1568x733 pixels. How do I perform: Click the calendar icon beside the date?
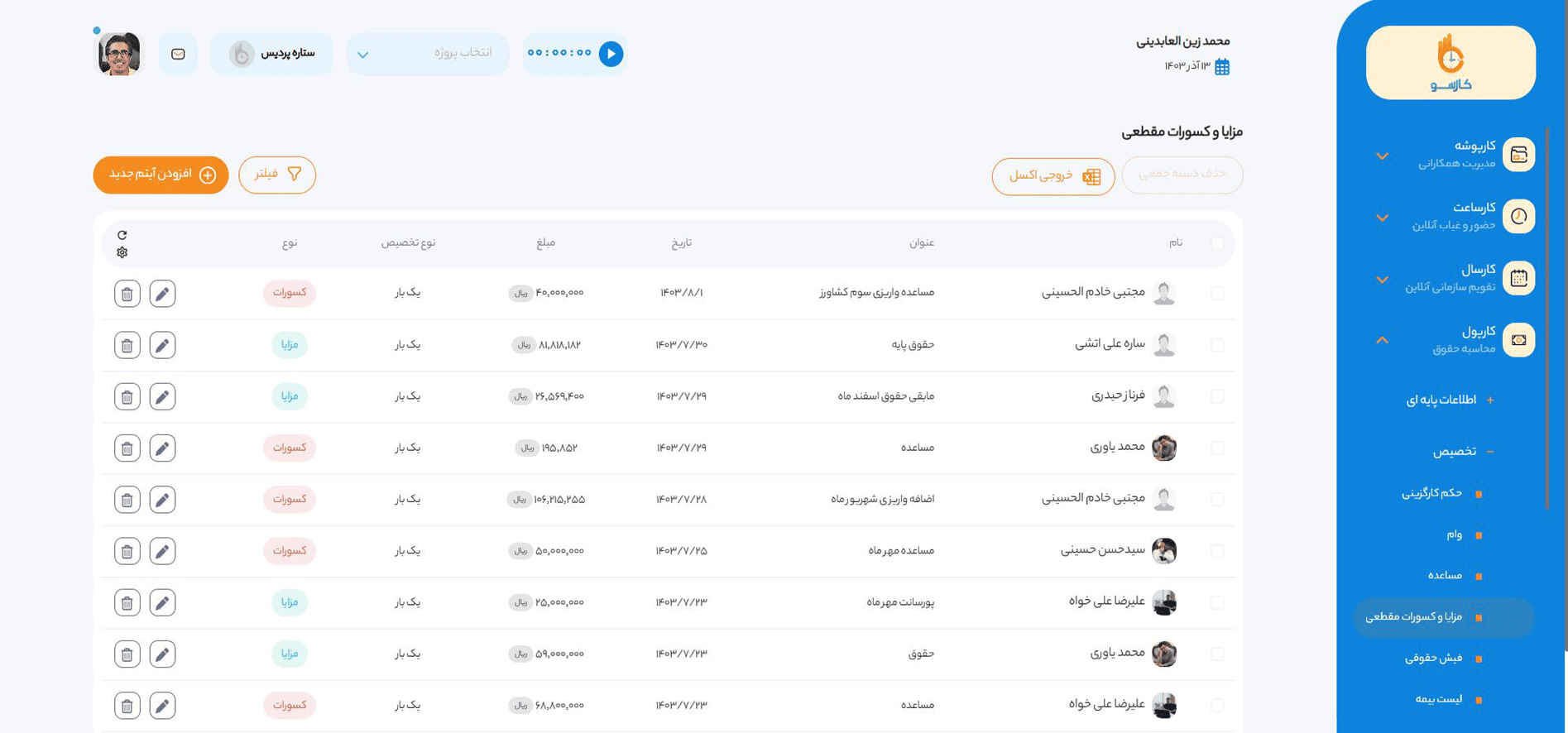[x=1222, y=67]
